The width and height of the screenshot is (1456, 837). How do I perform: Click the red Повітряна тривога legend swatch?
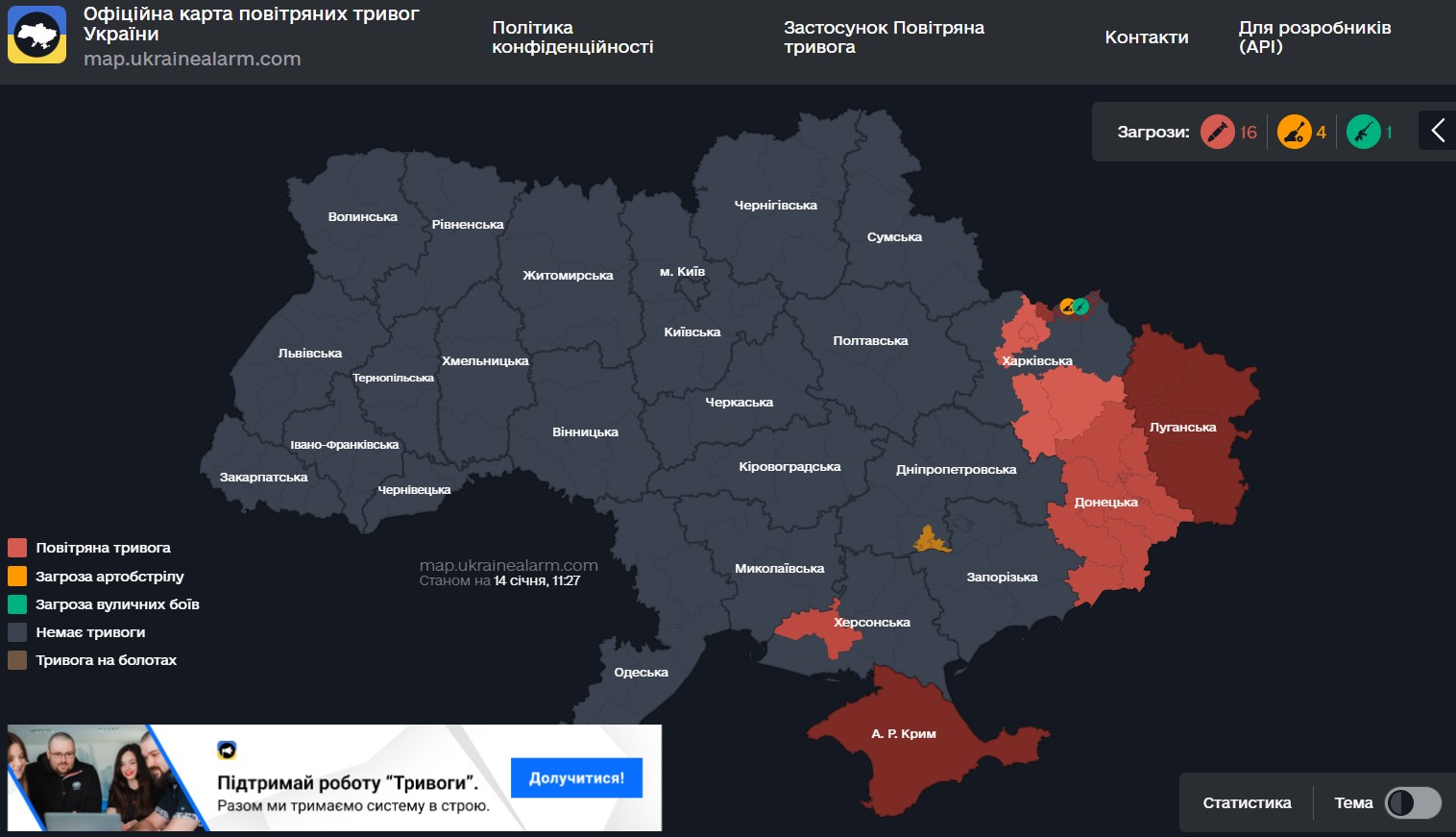17,548
